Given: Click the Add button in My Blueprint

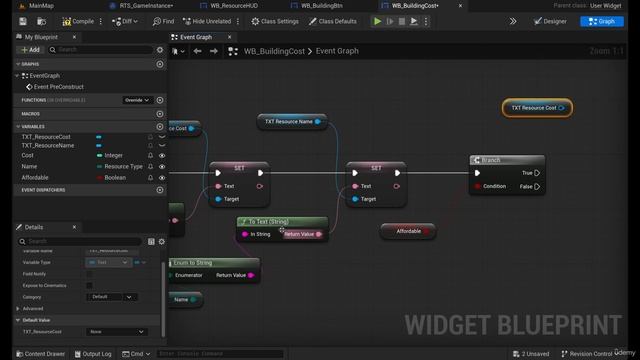Looking at the screenshot, I should [30, 50].
